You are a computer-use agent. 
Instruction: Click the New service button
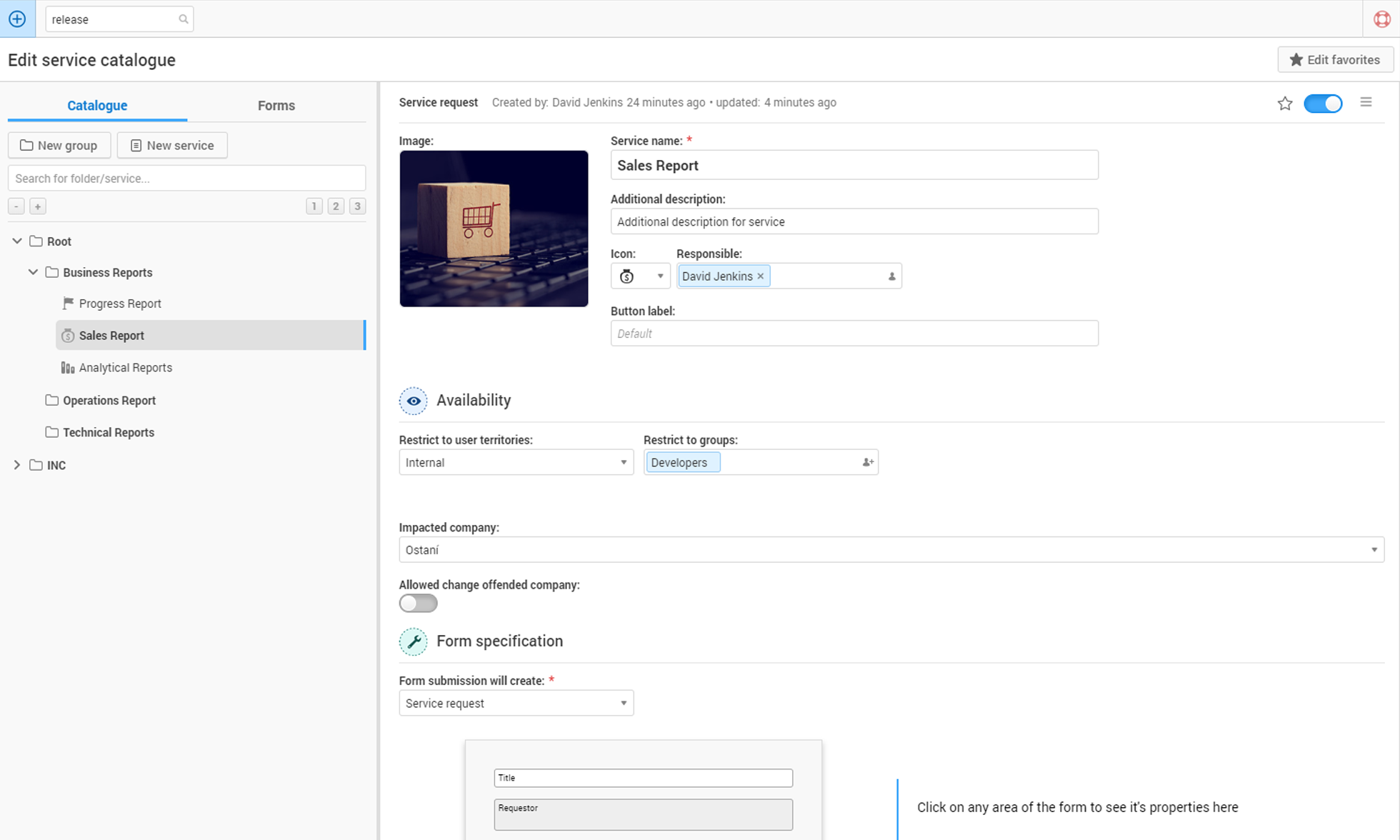171,145
